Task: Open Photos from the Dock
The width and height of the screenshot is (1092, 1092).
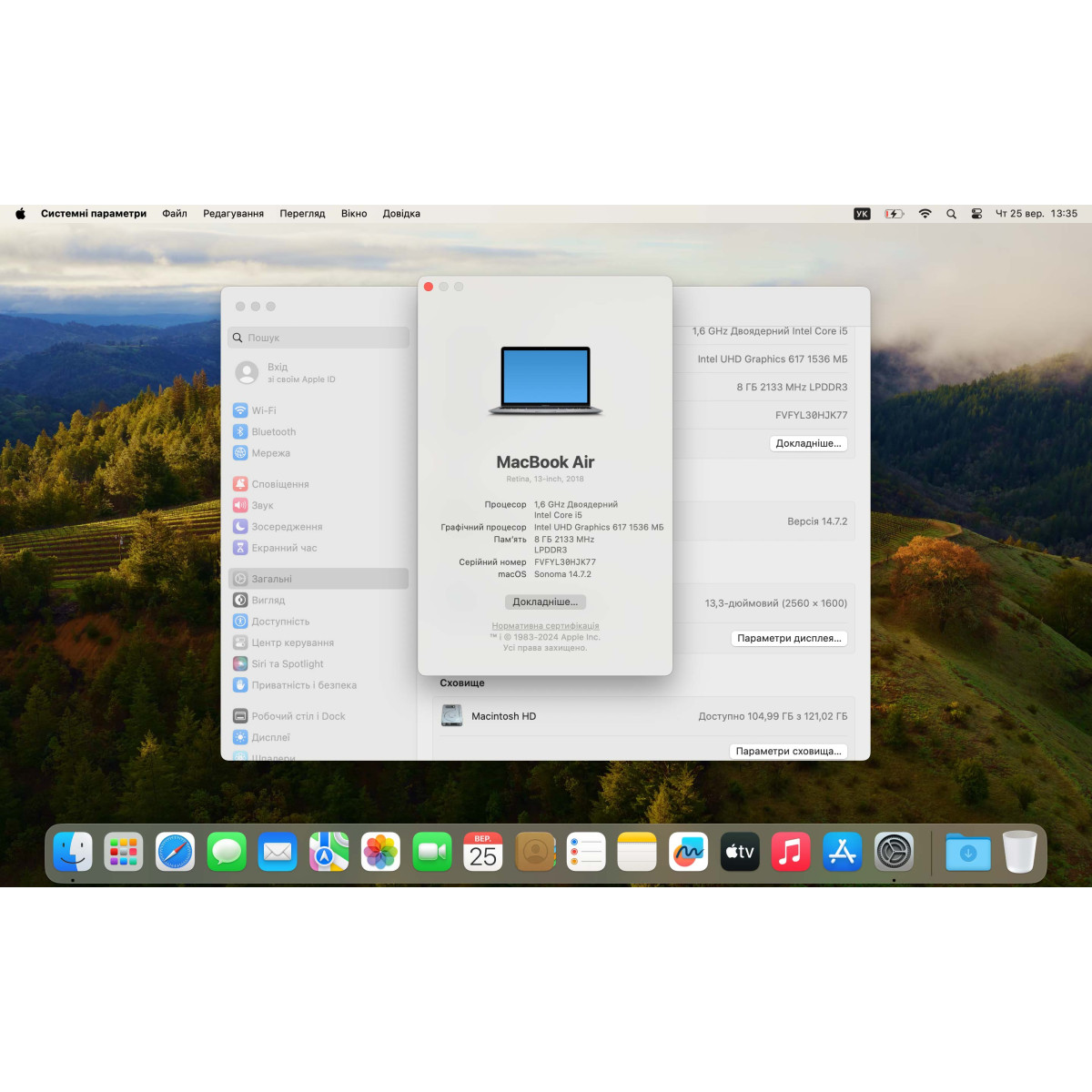Action: tap(380, 853)
